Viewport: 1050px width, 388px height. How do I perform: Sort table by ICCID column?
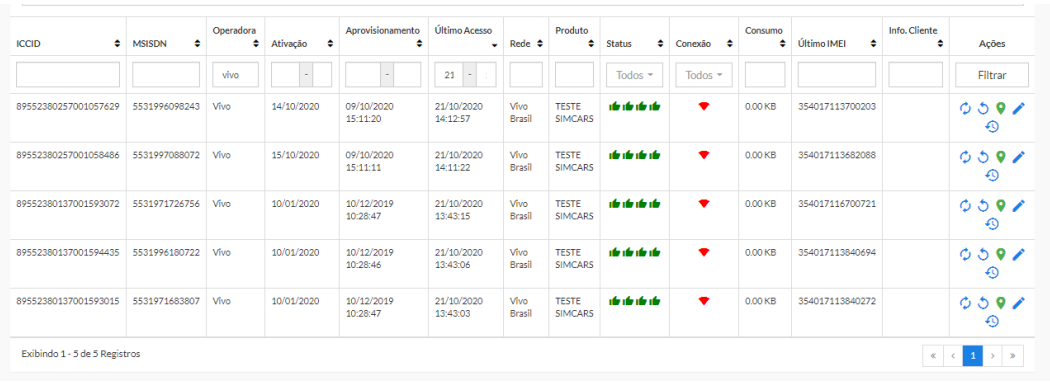(x=117, y=44)
